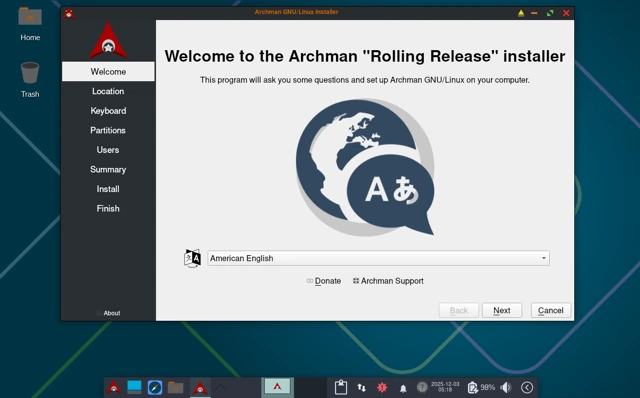Select the Location step in the sidebar
Screen dimensions: 640x398
pos(108,91)
